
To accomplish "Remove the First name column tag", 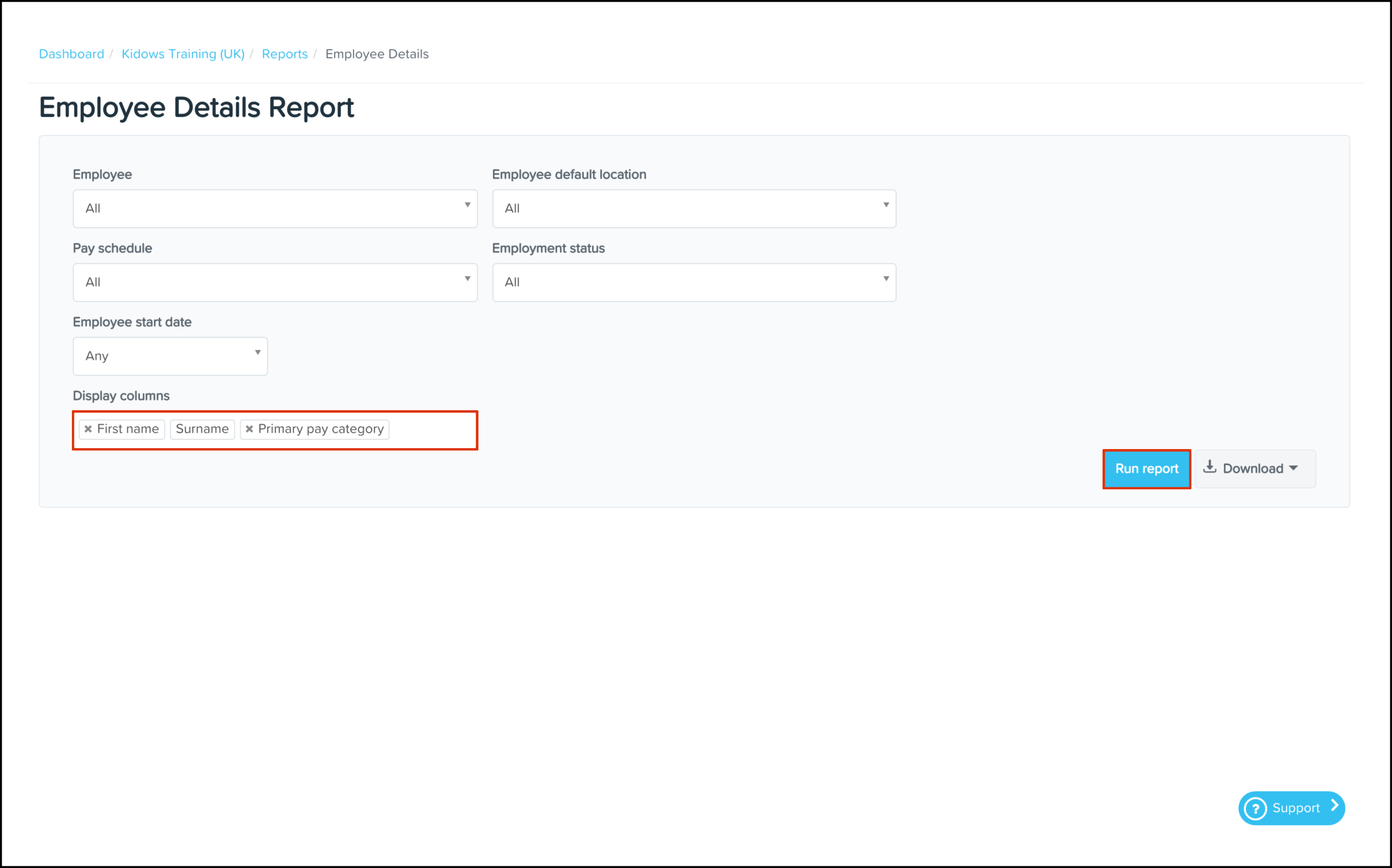I will (x=88, y=429).
